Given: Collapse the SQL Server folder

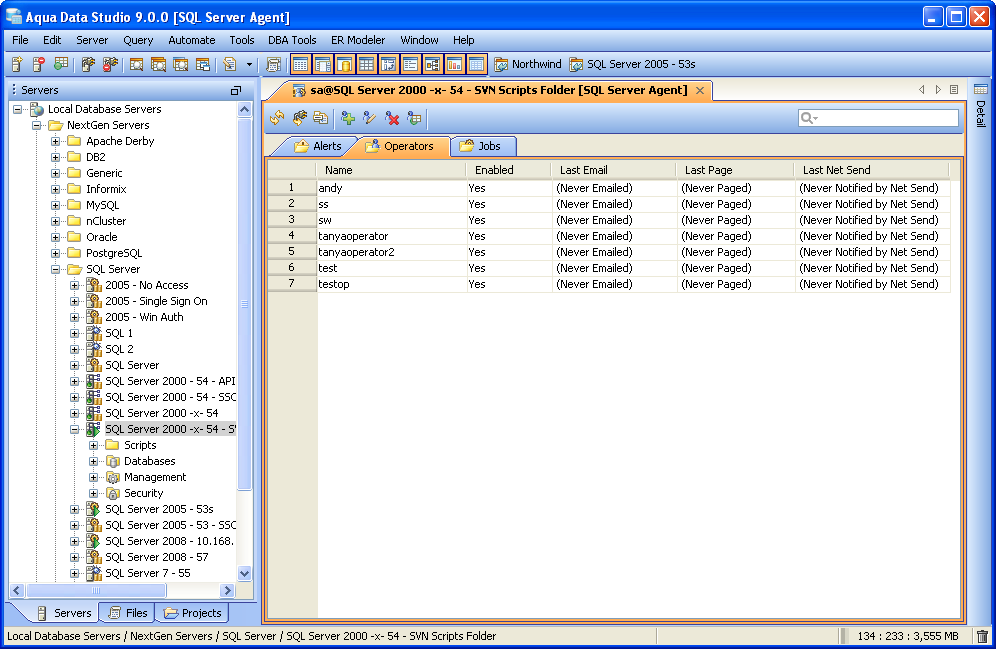Looking at the screenshot, I should point(56,269).
